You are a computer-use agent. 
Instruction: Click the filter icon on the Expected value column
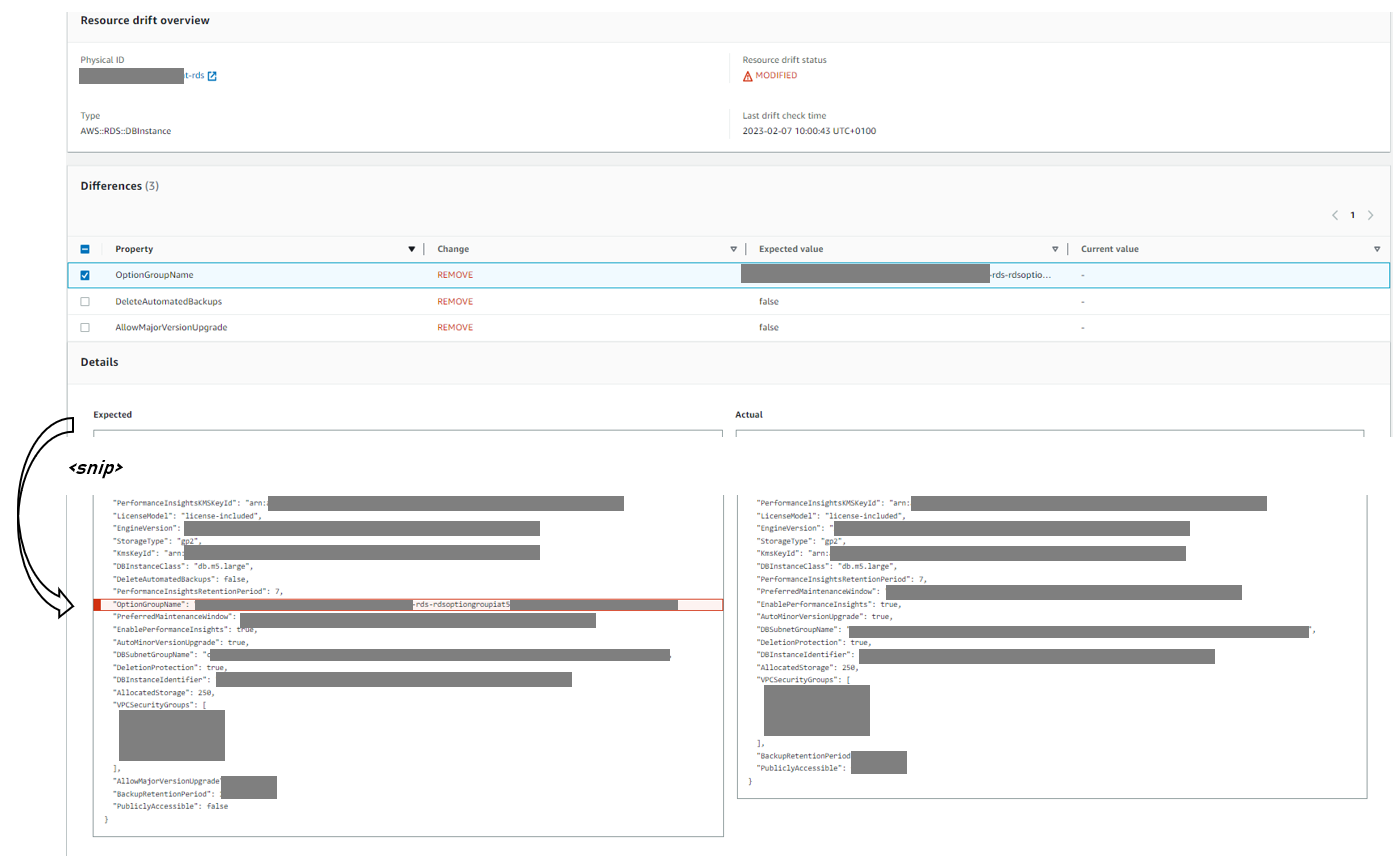coord(1055,248)
